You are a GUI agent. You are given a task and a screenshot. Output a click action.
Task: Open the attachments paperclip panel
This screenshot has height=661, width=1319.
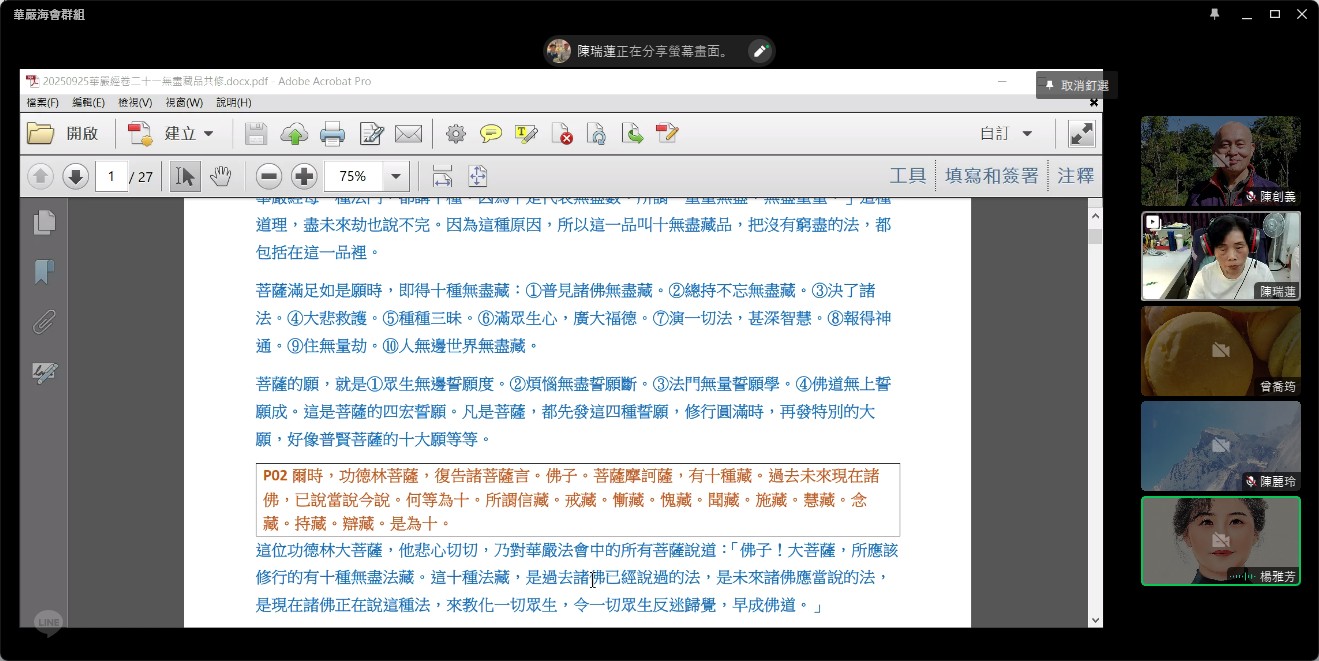[44, 322]
